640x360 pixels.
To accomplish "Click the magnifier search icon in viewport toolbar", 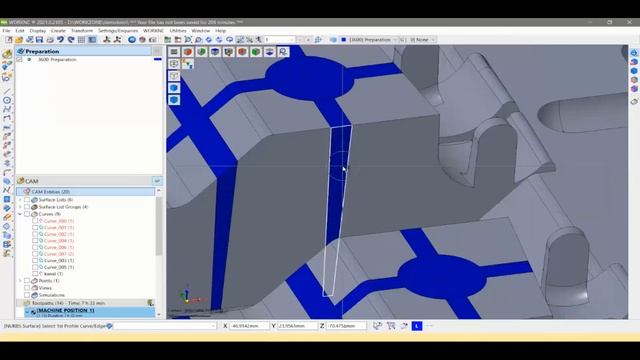I will coord(283,52).
